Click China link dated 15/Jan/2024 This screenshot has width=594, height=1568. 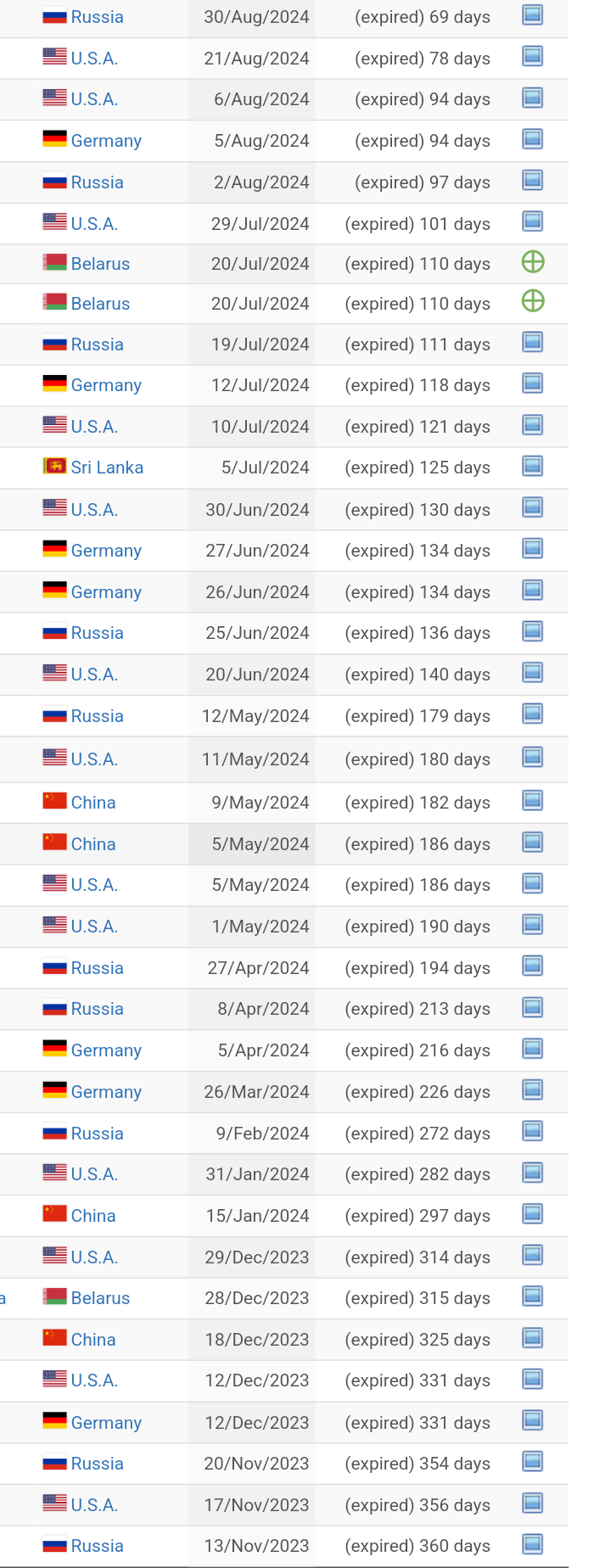coord(93,1216)
